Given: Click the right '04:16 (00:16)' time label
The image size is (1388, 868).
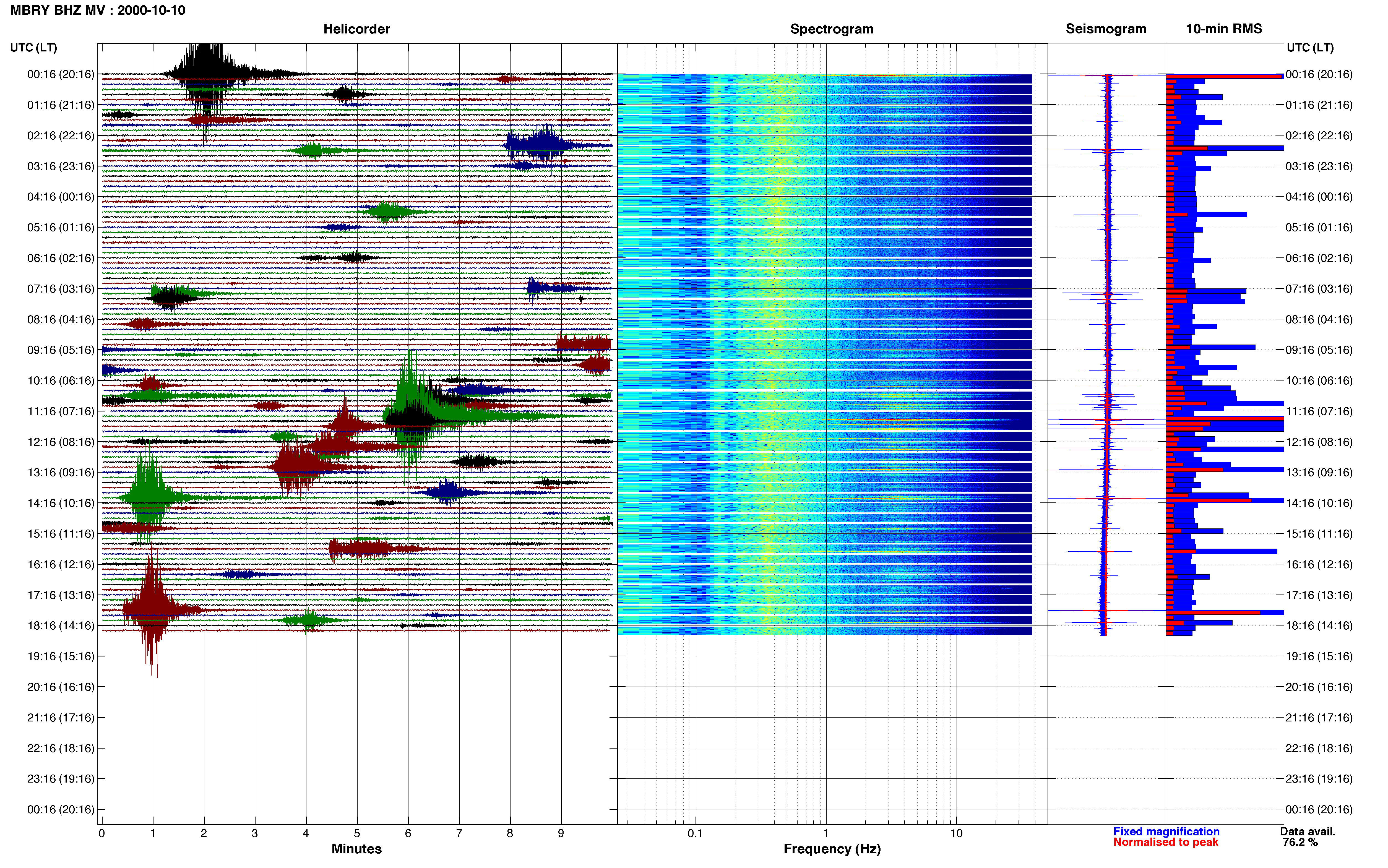Looking at the screenshot, I should point(1319,197).
